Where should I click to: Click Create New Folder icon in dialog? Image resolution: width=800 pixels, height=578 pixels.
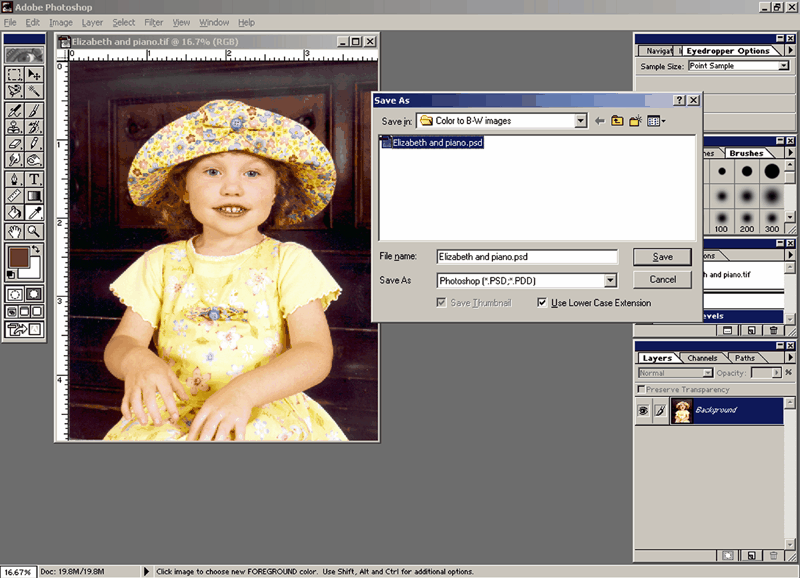pyautogui.click(x=635, y=121)
